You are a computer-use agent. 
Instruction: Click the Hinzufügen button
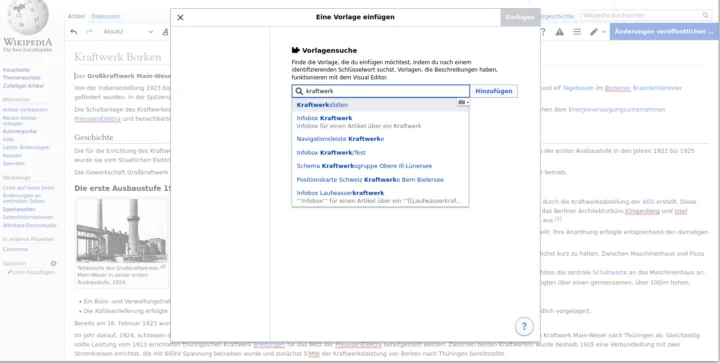click(494, 91)
